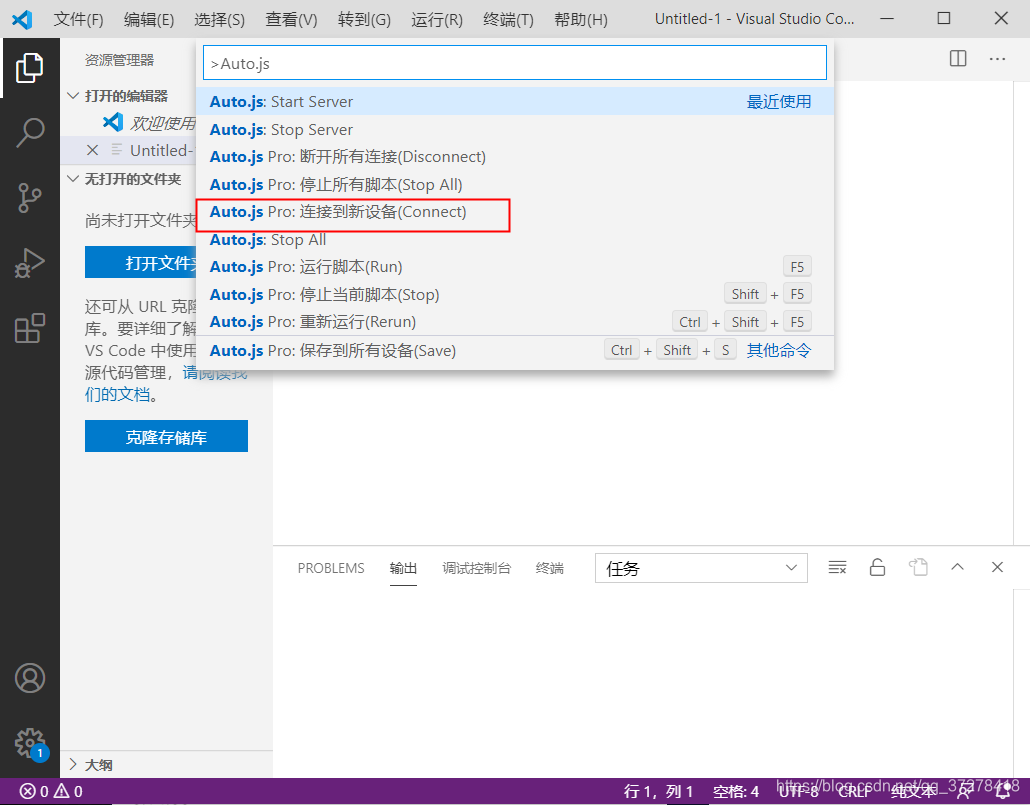Select Auto.js Pro: 停止当前脚本(Stop)
The image size is (1030, 805).
[x=515, y=294]
